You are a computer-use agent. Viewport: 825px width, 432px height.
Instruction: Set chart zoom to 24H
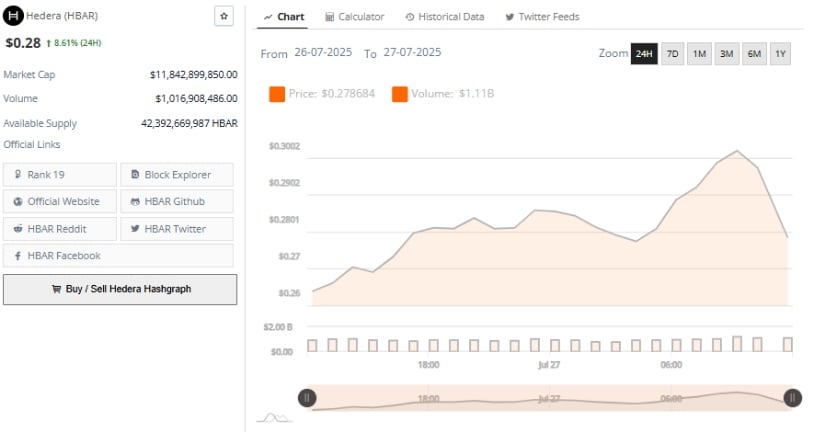click(644, 54)
